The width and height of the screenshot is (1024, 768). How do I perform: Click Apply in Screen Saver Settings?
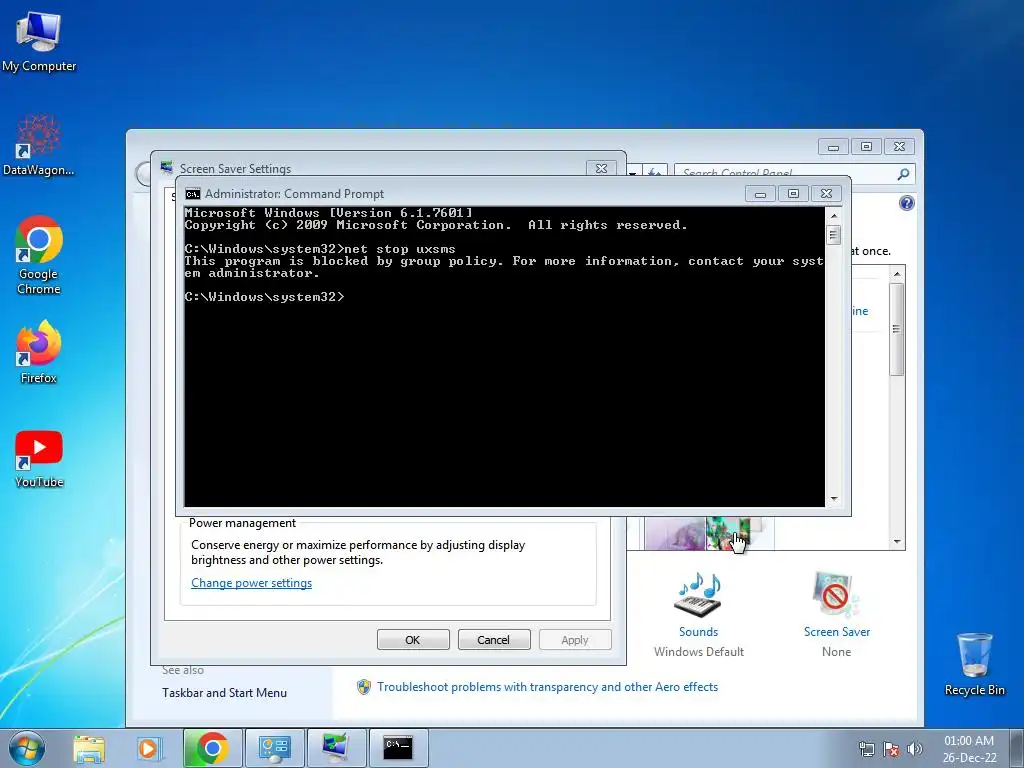[575, 640]
